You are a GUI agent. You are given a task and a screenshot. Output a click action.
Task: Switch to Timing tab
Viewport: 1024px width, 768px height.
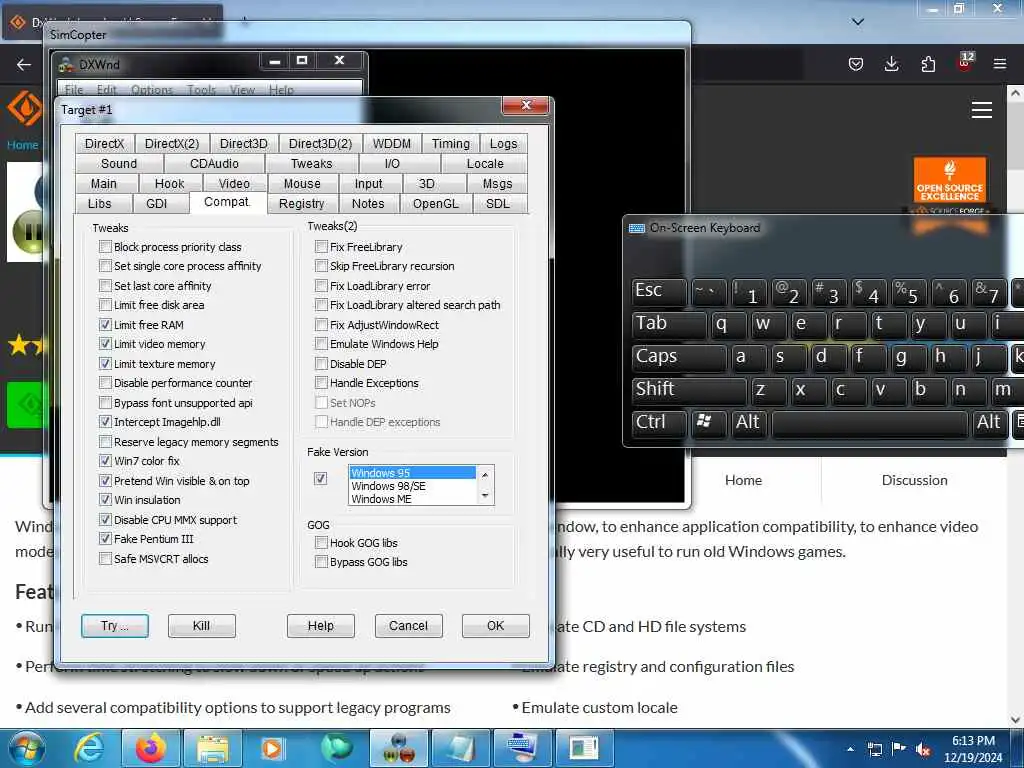pyautogui.click(x=451, y=144)
